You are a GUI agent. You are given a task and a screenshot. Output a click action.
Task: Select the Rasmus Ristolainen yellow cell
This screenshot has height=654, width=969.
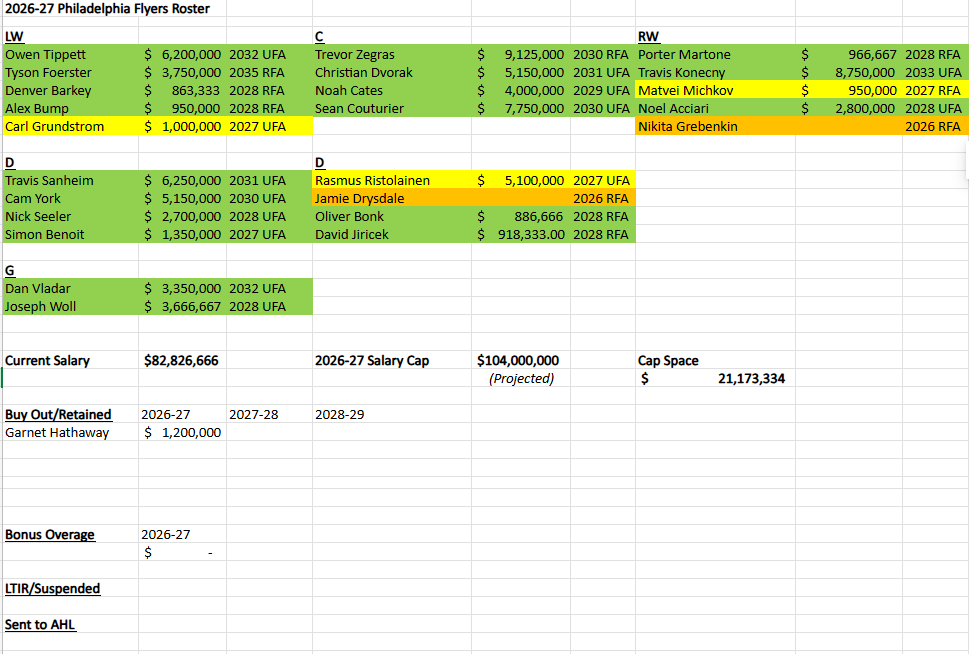[392, 180]
